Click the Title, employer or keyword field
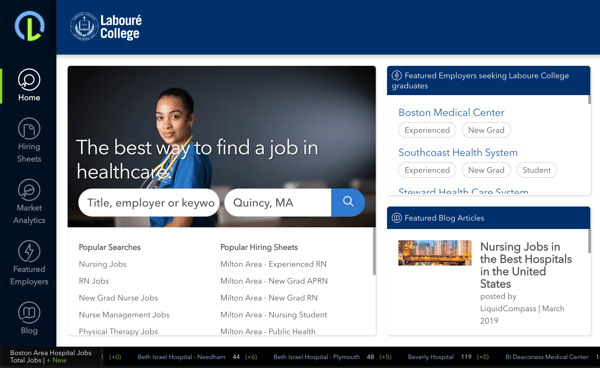This screenshot has height=368, width=600. click(x=149, y=202)
